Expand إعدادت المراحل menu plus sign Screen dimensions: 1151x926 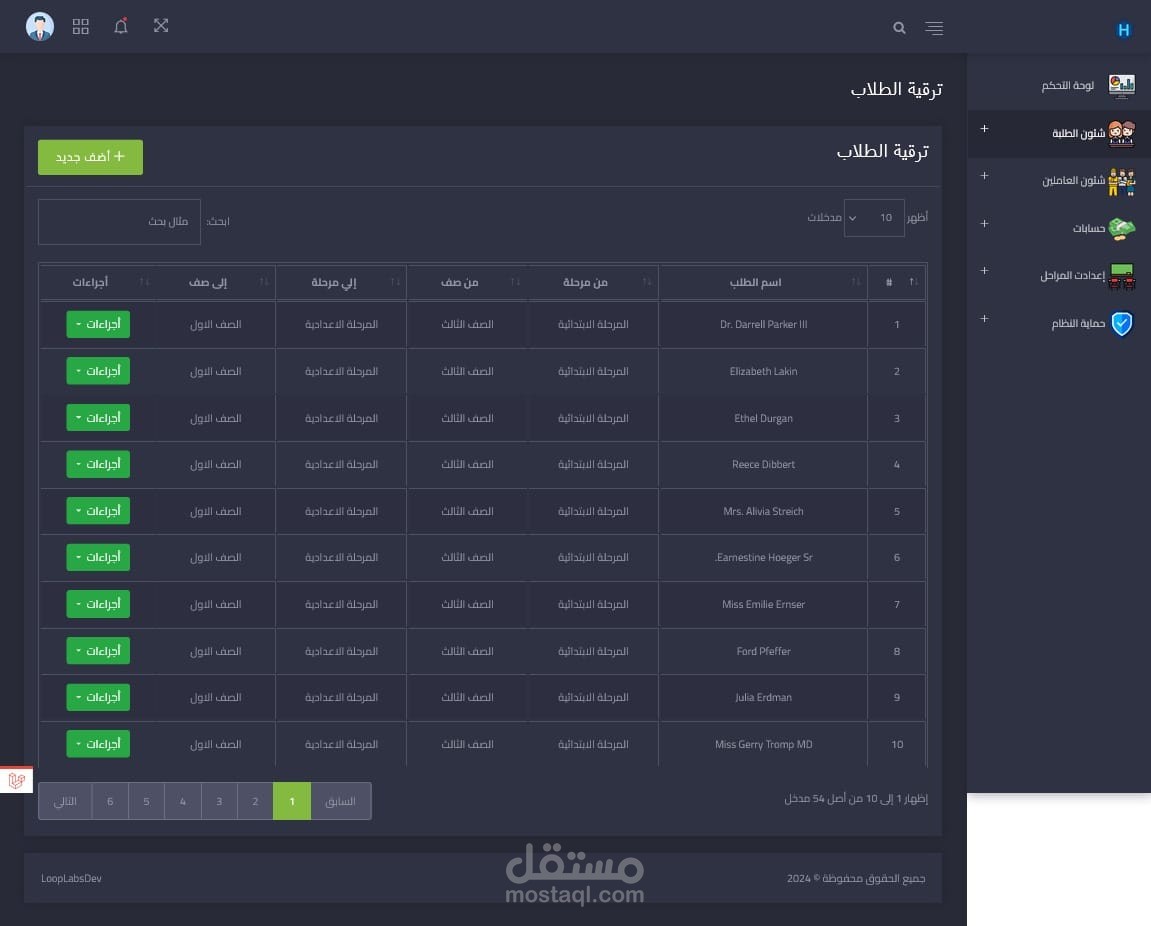(984, 270)
